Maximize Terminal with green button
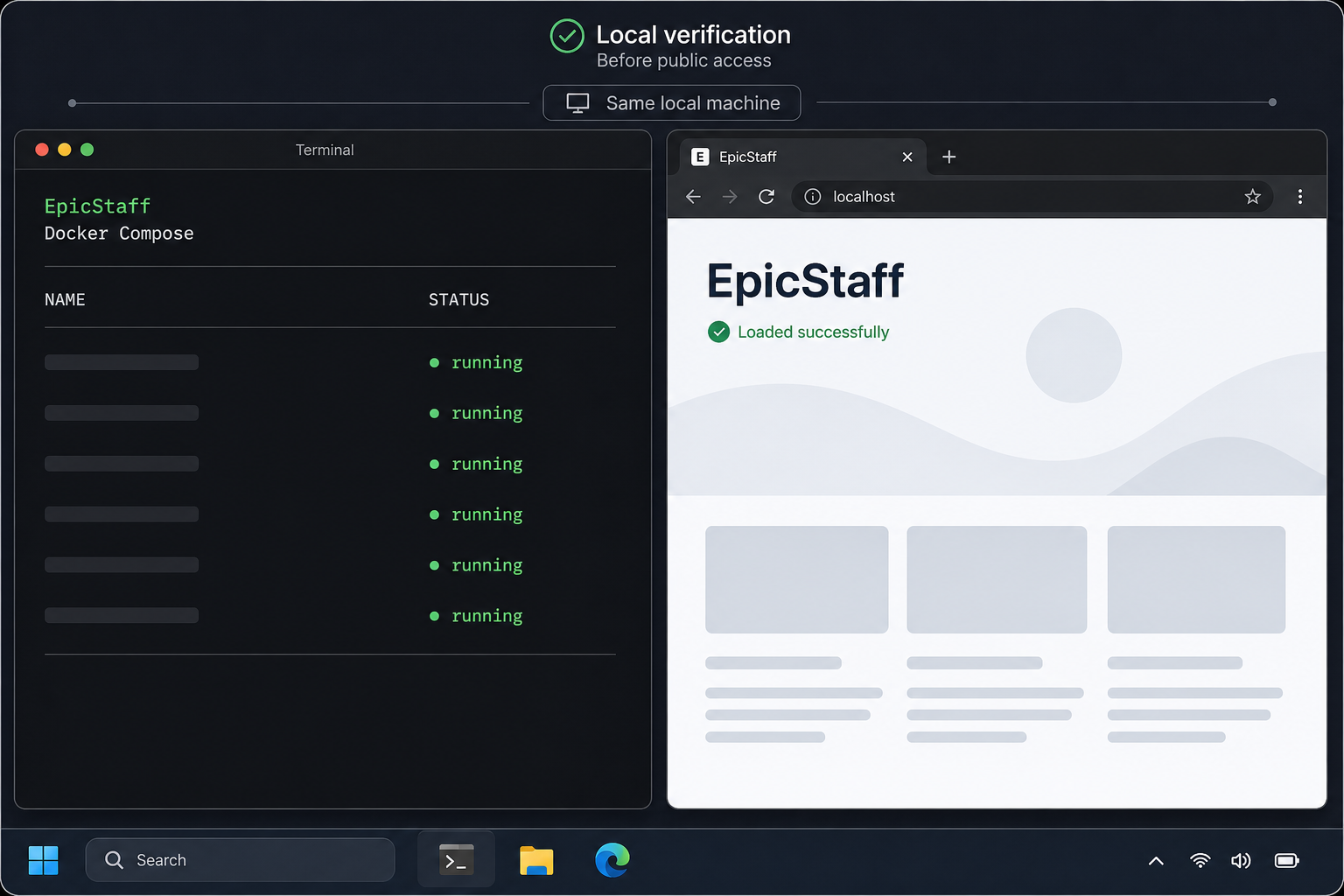1344x896 pixels. [x=87, y=150]
